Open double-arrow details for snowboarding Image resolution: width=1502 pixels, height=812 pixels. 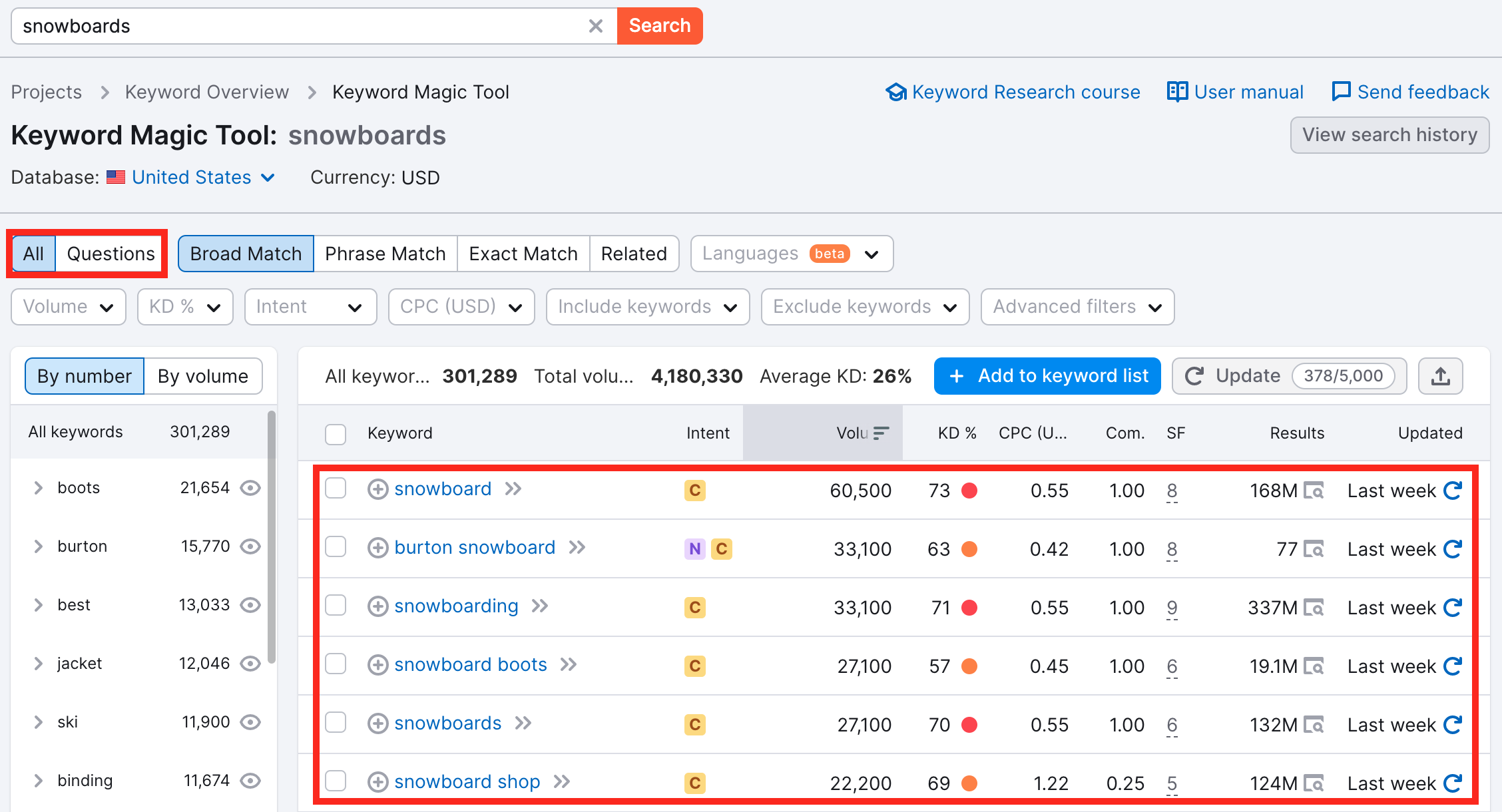539,606
